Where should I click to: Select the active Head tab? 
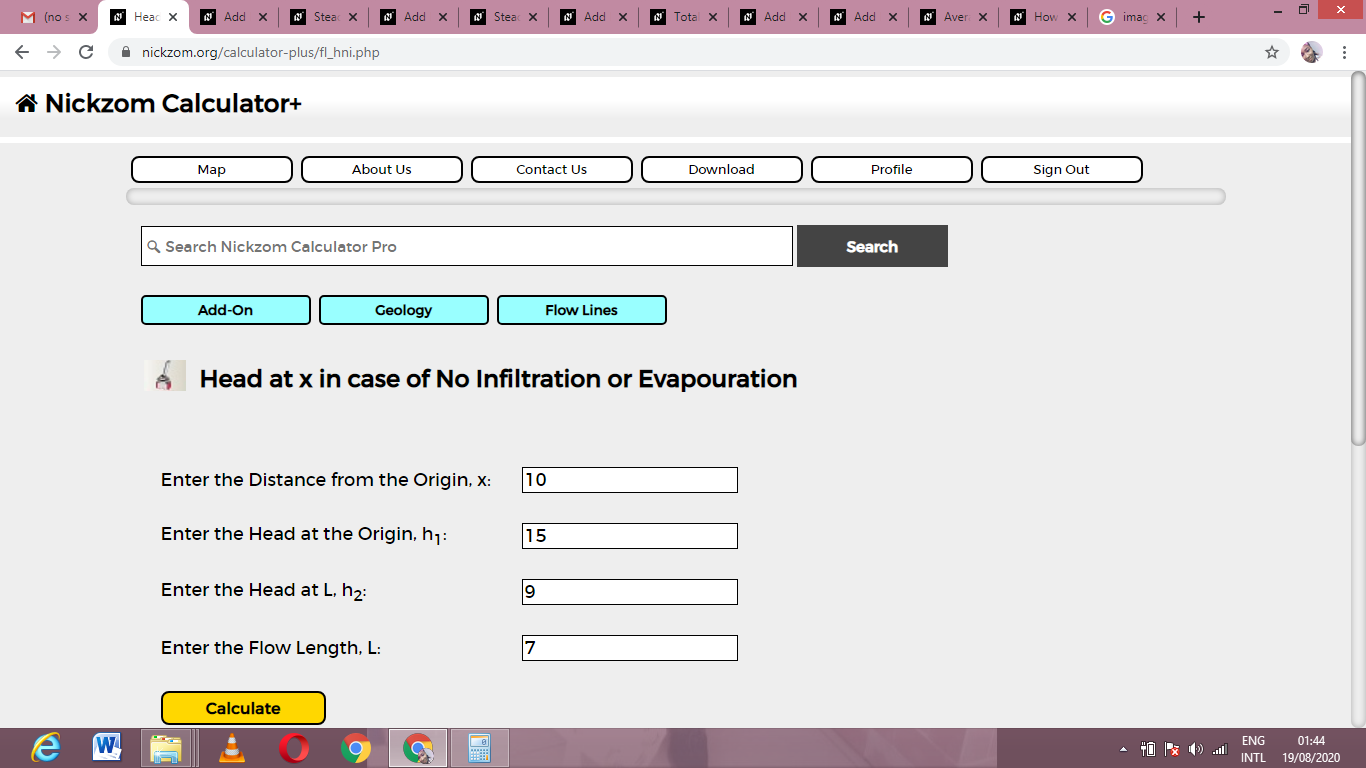(142, 17)
